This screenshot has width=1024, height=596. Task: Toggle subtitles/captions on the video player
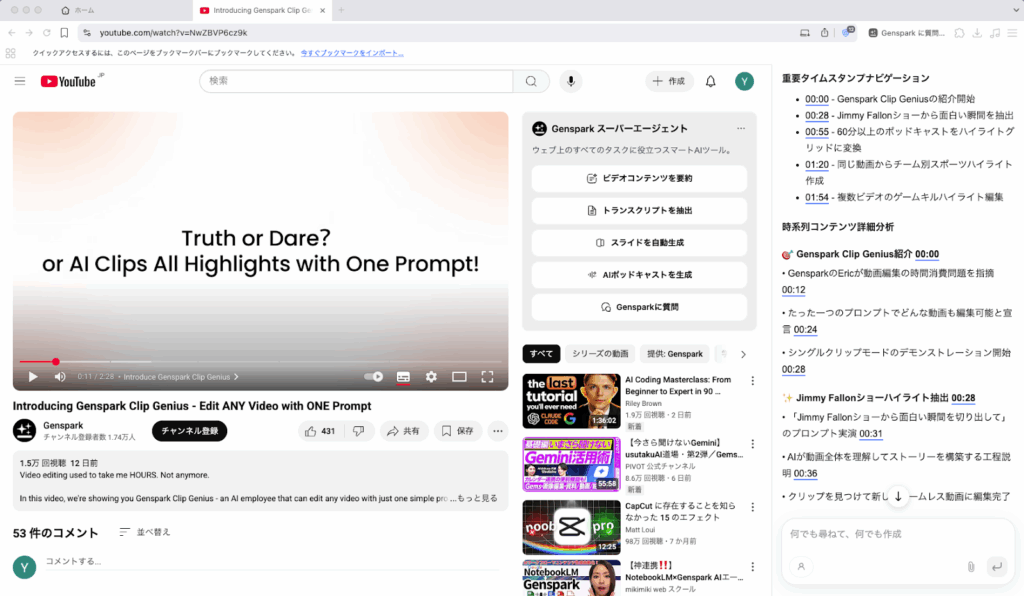(403, 377)
